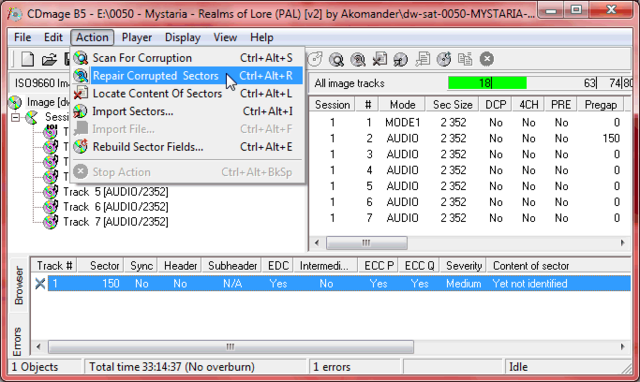Choose Rebuild Sector Fields... menu entry
Viewport: 640px width, 382px height.
(x=187, y=147)
